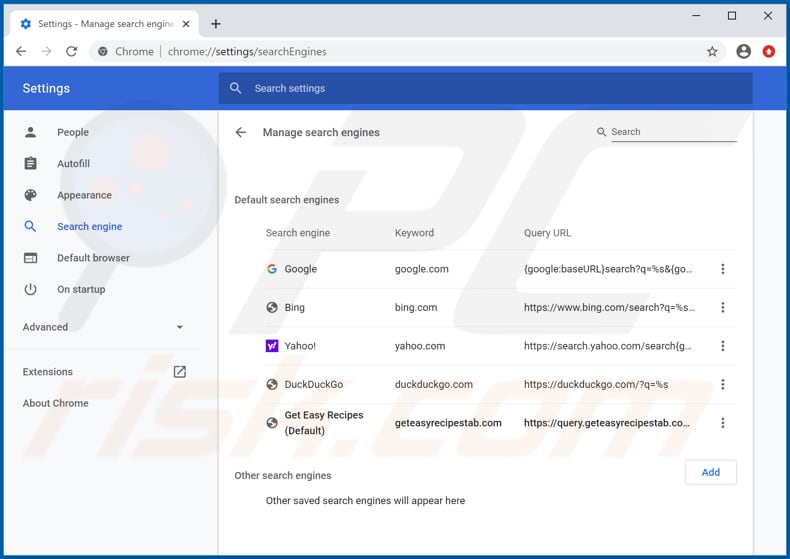790x559 pixels.
Task: Click the search.yahoo.com query URL
Action: point(607,346)
